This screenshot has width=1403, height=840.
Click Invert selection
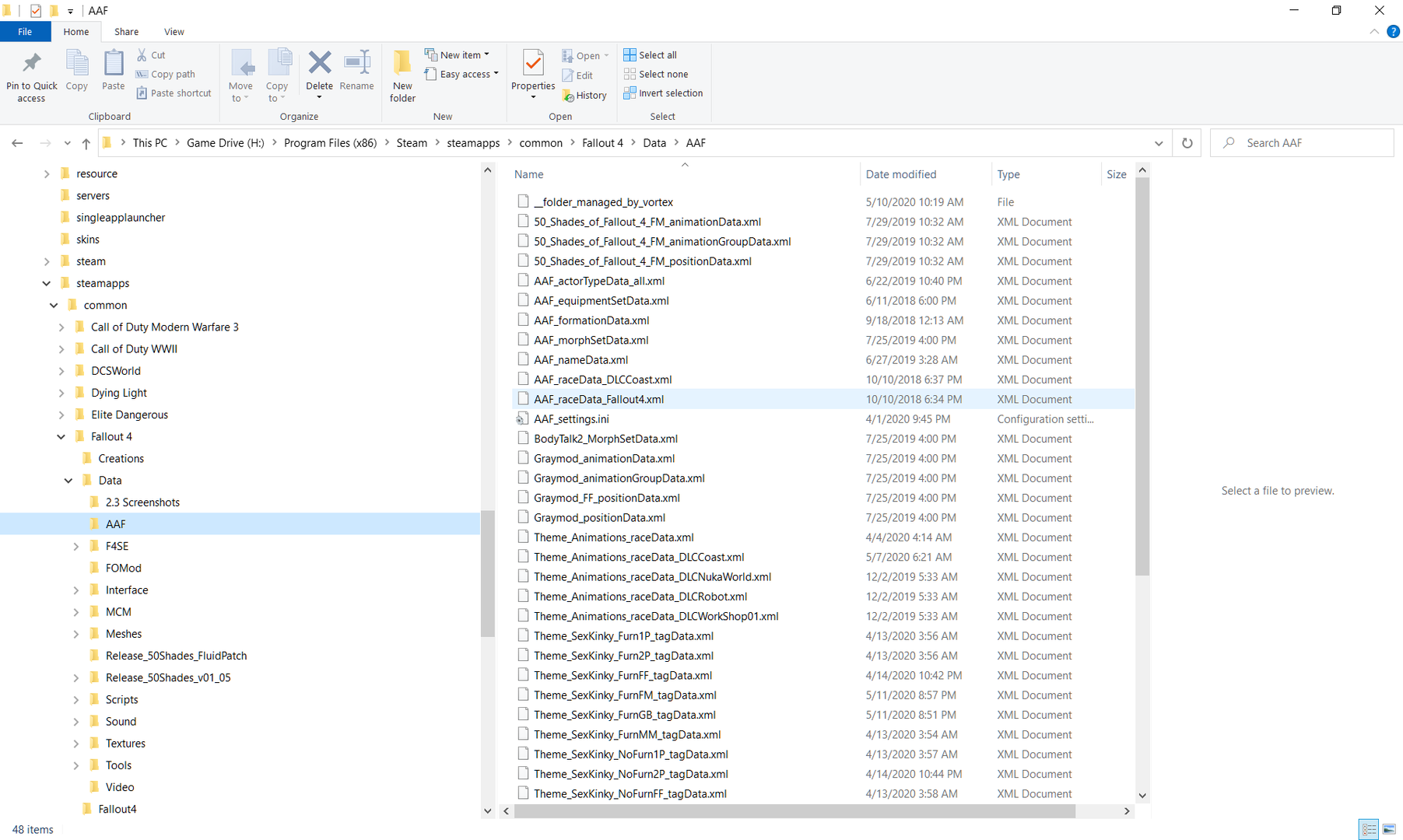coord(663,93)
